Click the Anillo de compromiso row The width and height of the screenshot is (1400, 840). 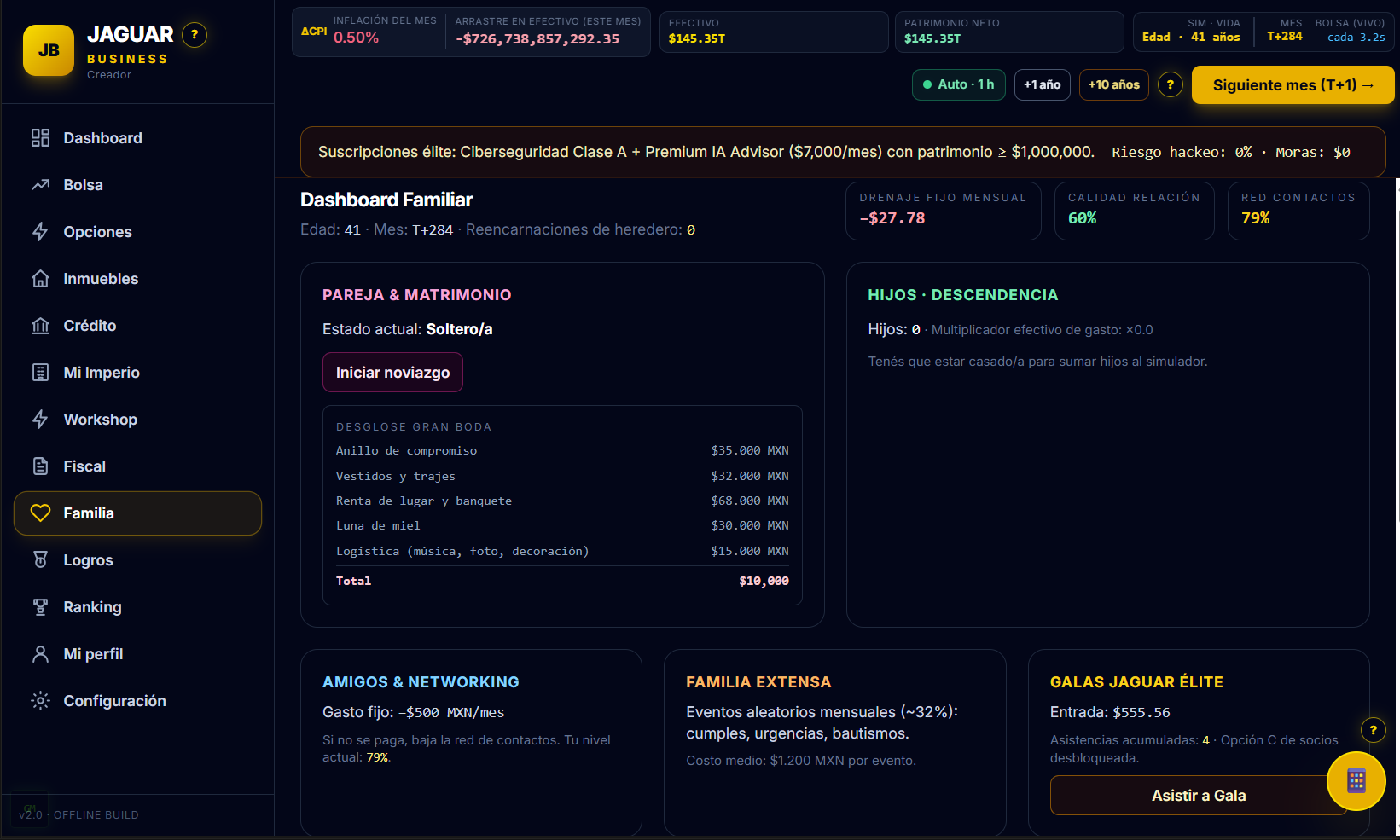click(x=562, y=451)
